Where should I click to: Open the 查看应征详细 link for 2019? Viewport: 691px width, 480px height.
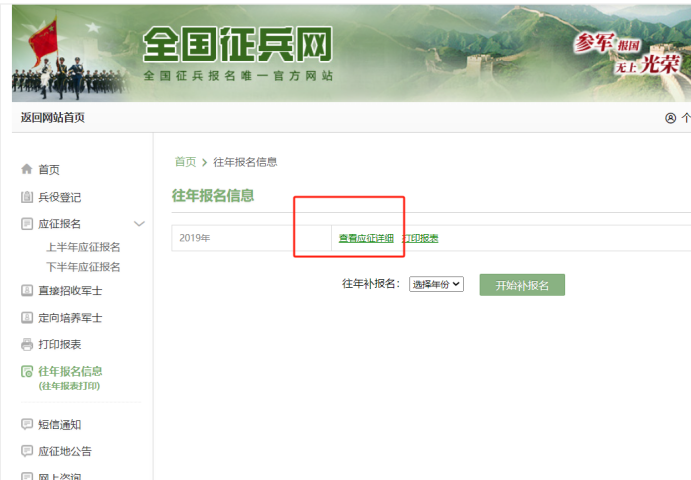click(x=366, y=238)
